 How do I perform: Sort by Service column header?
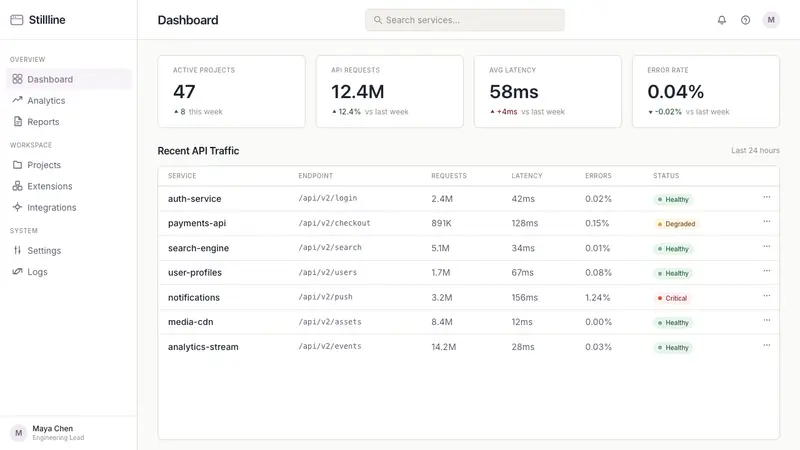(x=182, y=176)
